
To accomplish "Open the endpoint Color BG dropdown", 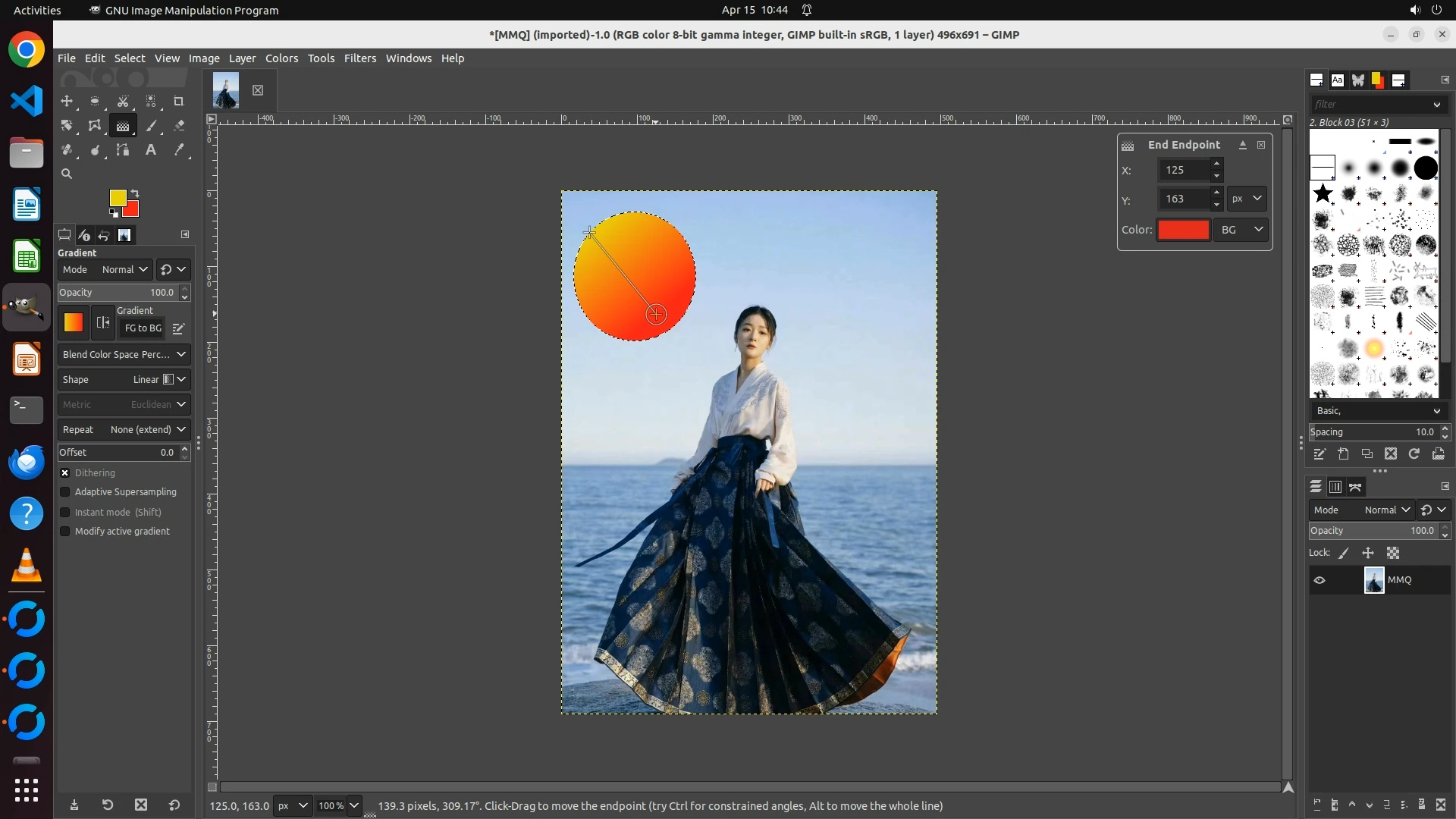I will click(1241, 230).
